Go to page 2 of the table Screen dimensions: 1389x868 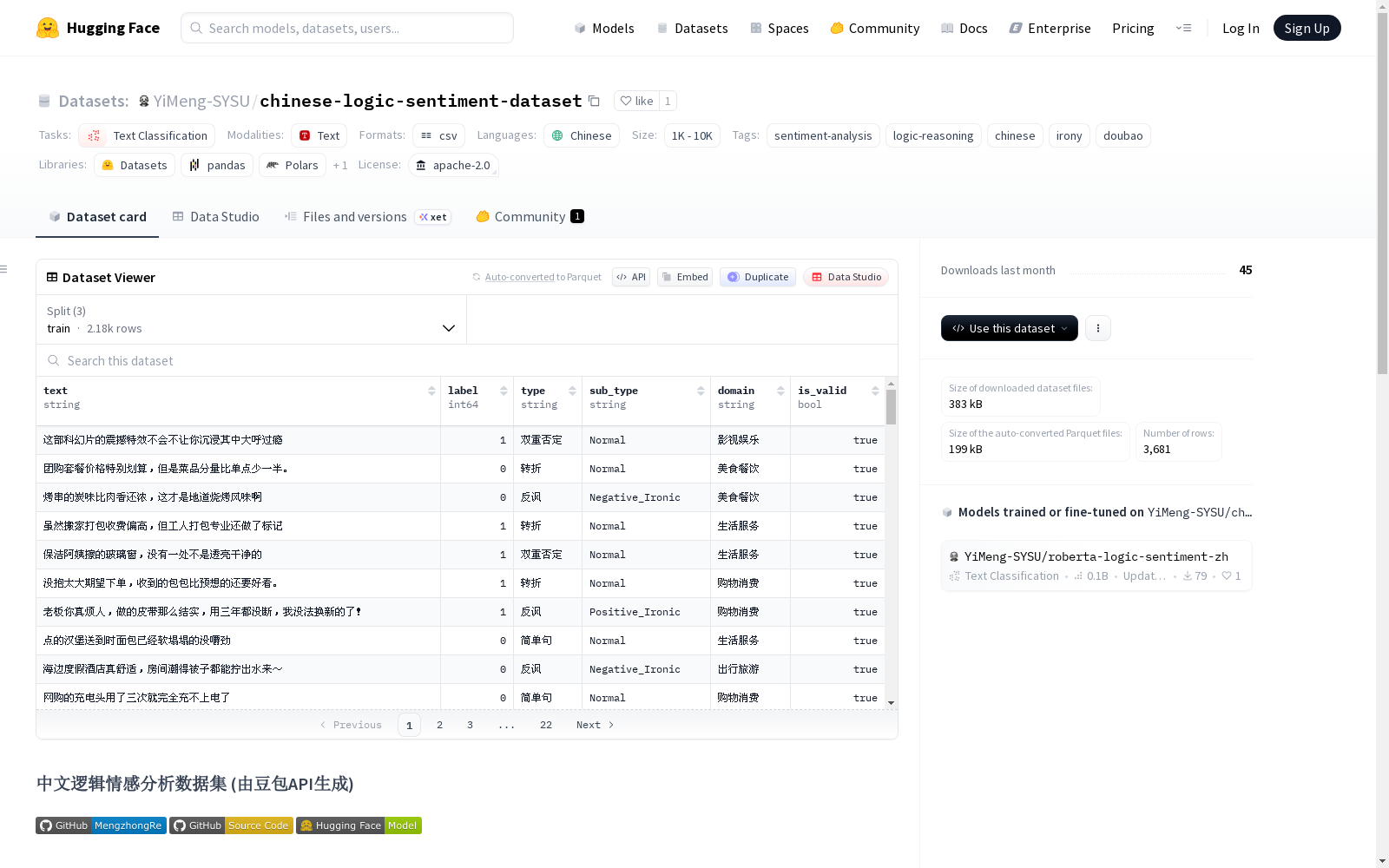coord(439,725)
